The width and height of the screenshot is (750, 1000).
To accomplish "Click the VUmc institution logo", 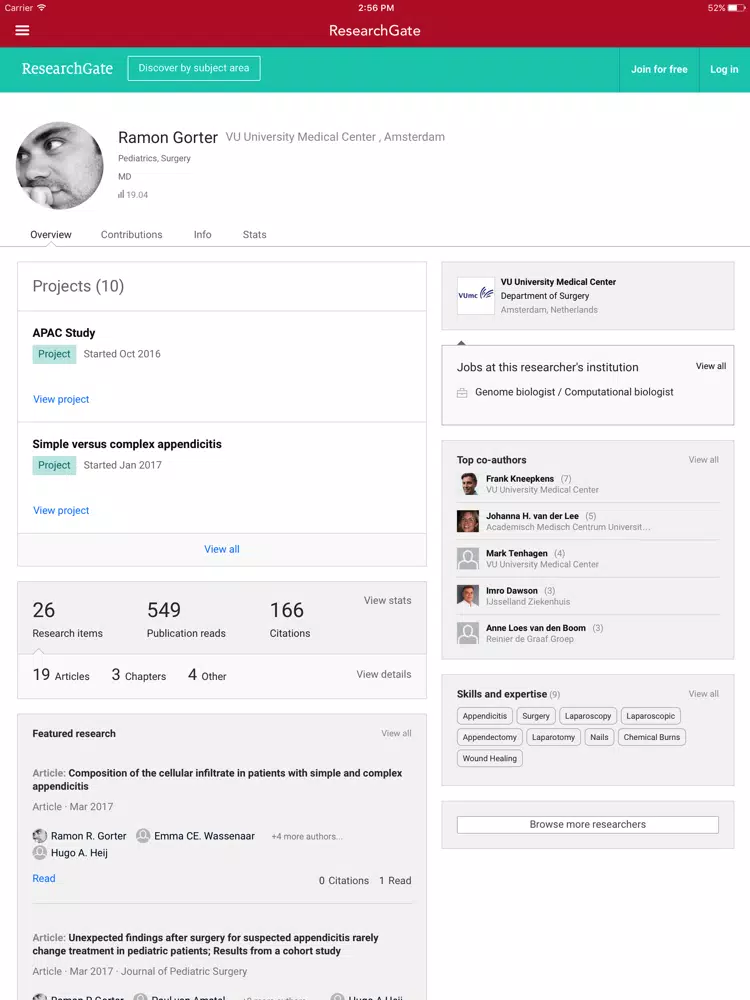I will click(476, 295).
